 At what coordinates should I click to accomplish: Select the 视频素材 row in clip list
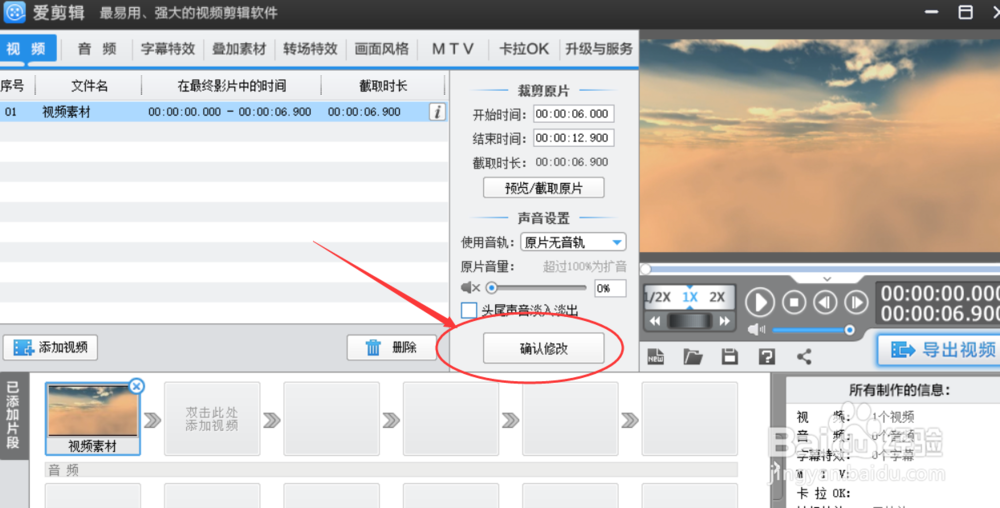coord(223,112)
